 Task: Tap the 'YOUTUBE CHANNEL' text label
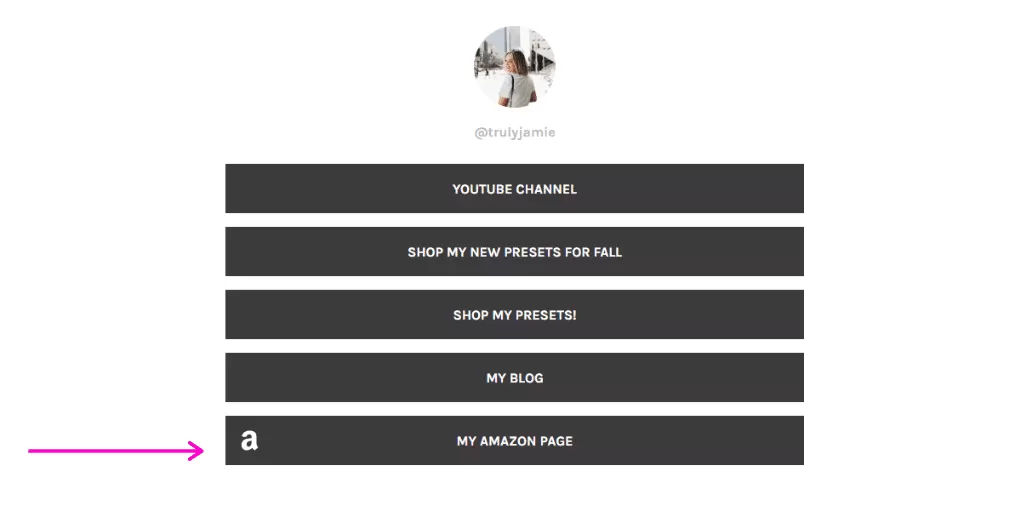(514, 189)
